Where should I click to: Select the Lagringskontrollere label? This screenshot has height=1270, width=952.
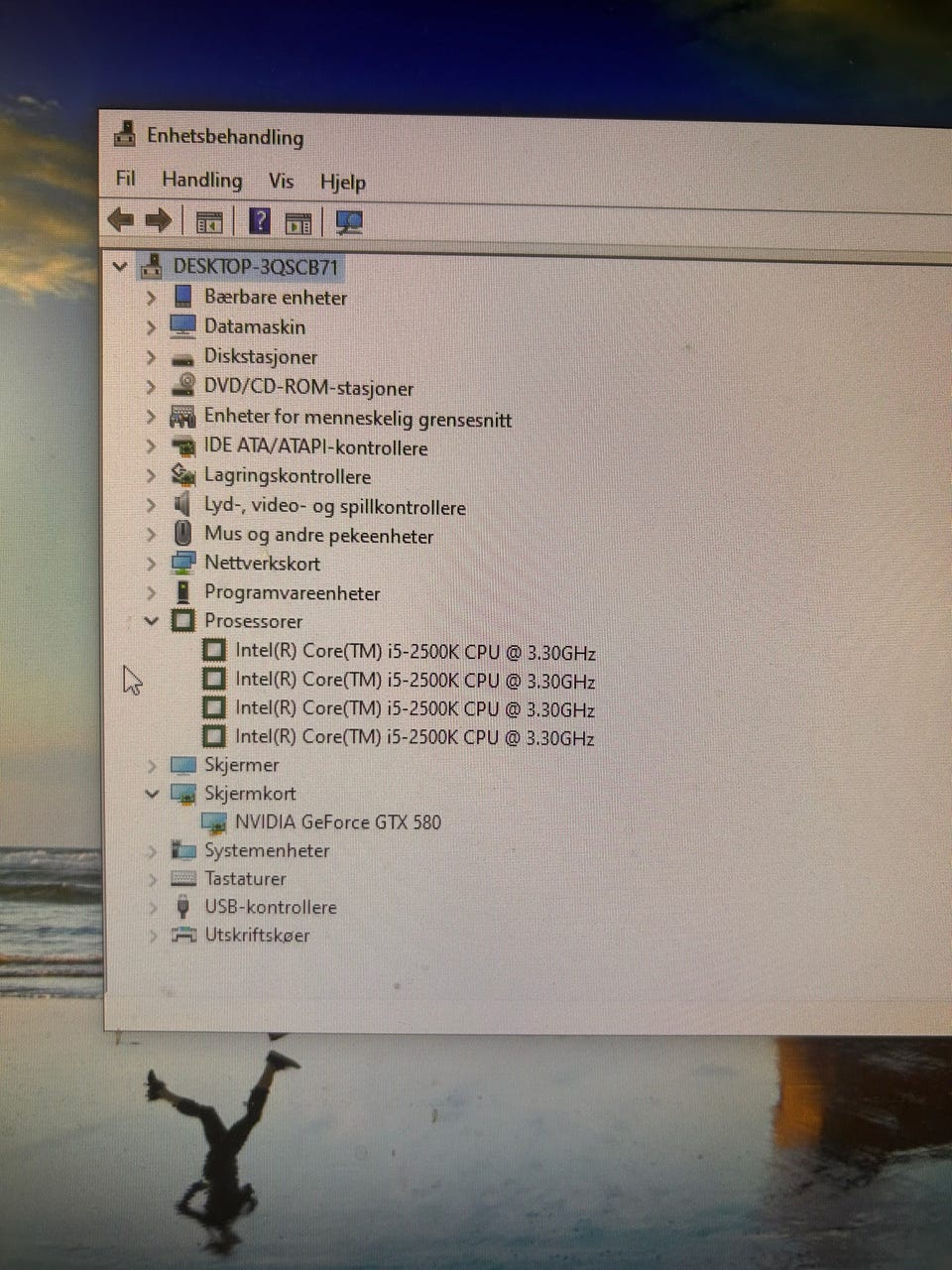(288, 476)
